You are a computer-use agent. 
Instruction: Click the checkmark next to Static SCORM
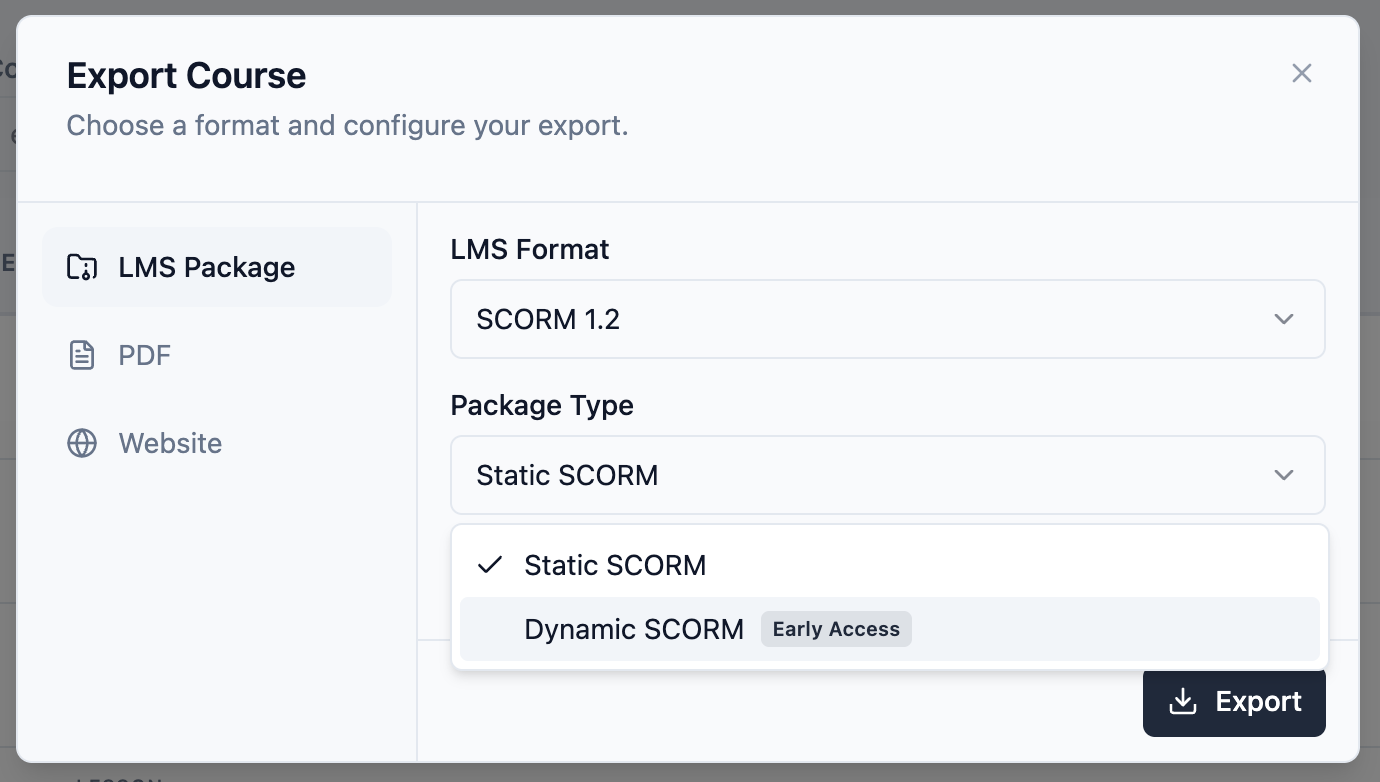[489, 565]
